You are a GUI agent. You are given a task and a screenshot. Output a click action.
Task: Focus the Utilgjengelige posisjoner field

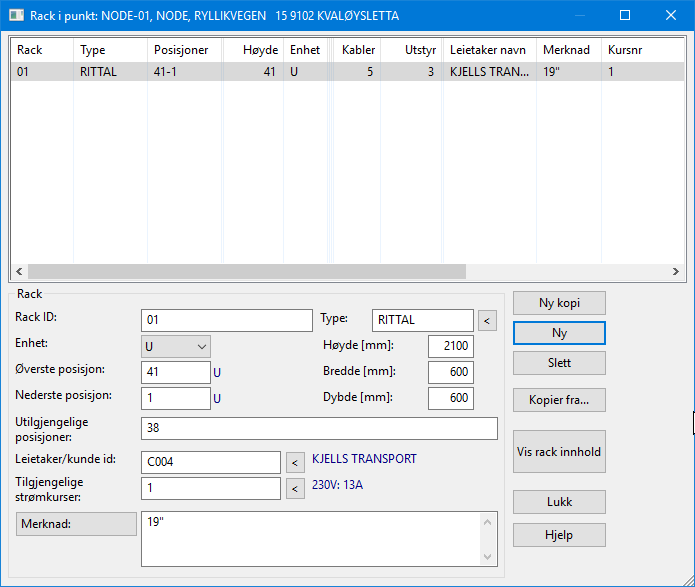click(319, 428)
